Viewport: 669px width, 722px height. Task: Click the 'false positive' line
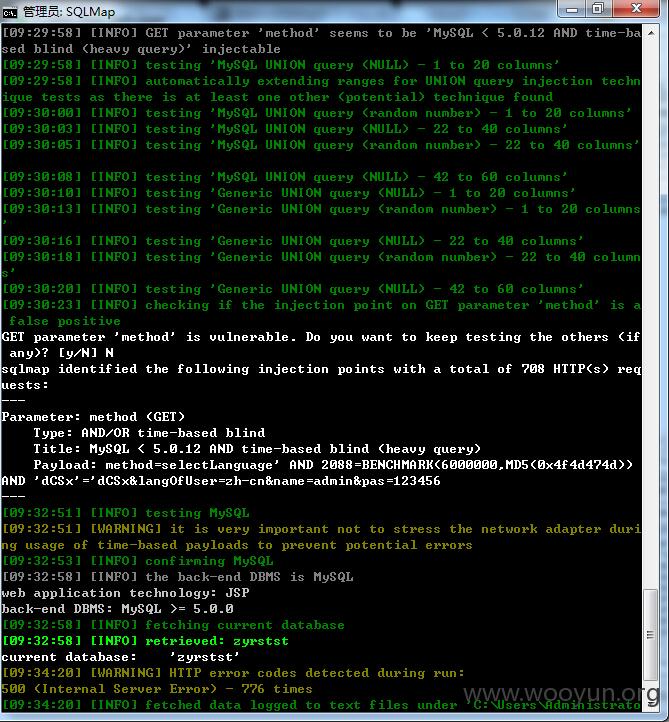pyautogui.click(x=65, y=321)
